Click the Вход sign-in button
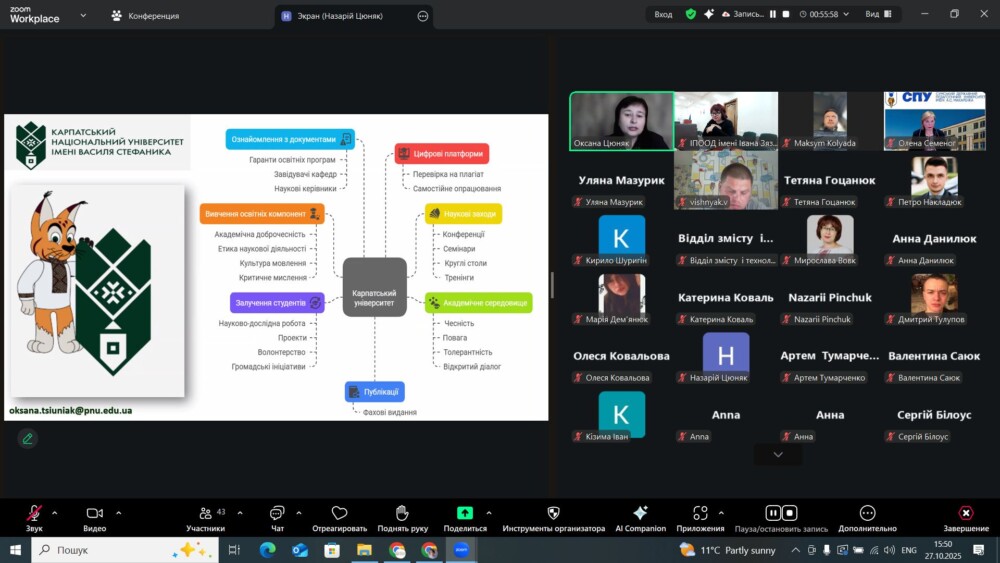The image size is (1000, 563). (663, 15)
